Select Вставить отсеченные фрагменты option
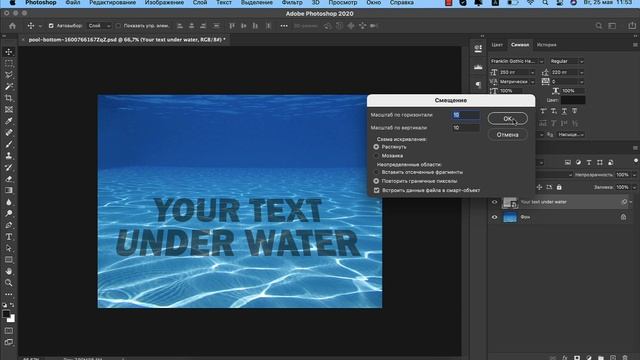 click(x=376, y=172)
